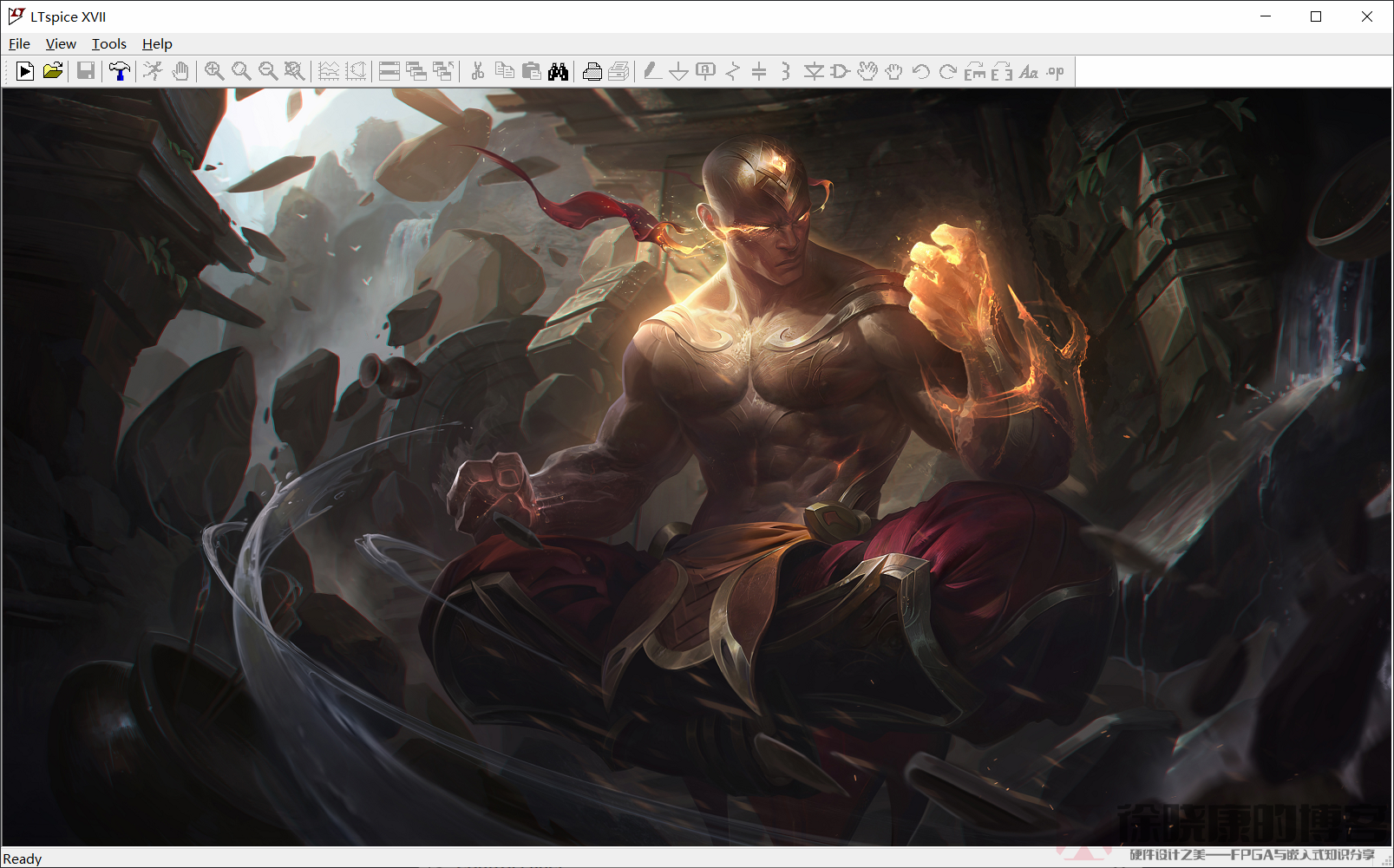1394x868 pixels.
Task: Click the Print Setup icon
Action: click(618, 71)
